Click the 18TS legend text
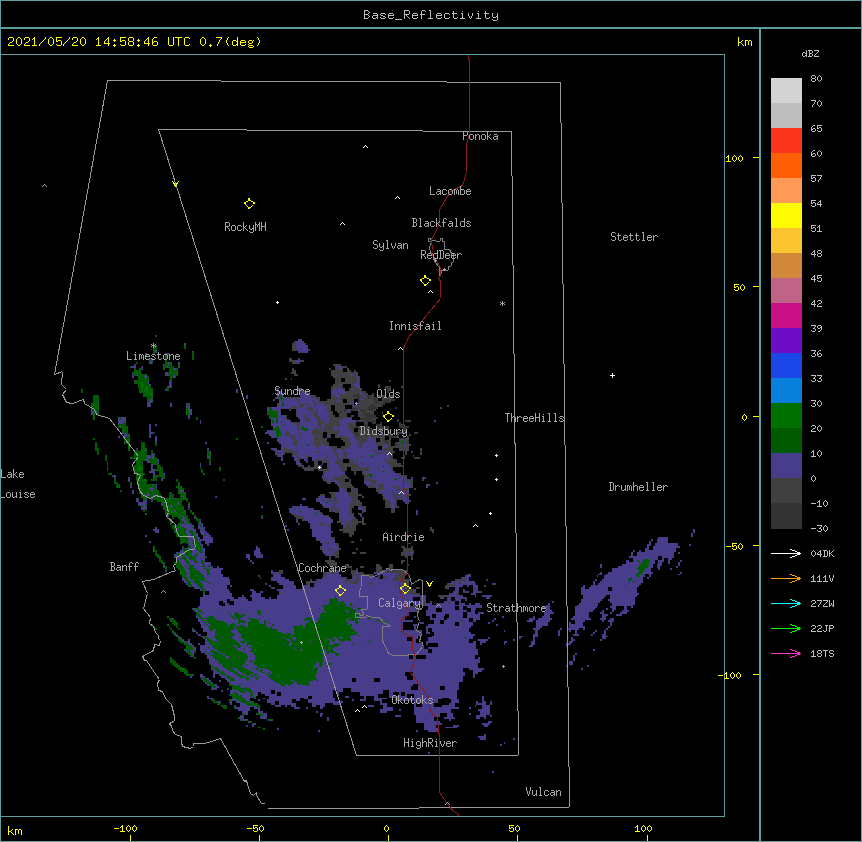 pyautogui.click(x=822, y=653)
